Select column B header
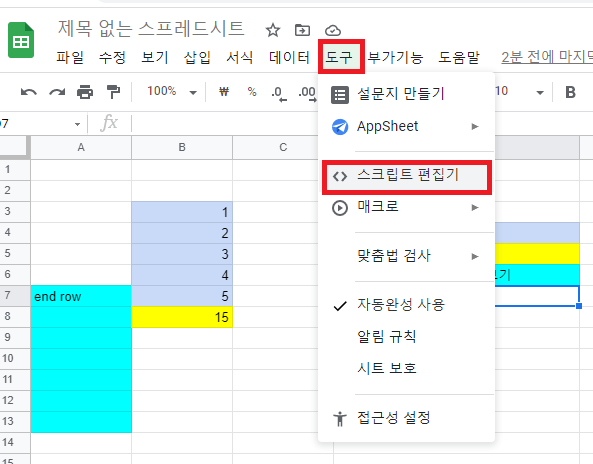This screenshot has height=464, width=593. [x=182, y=147]
